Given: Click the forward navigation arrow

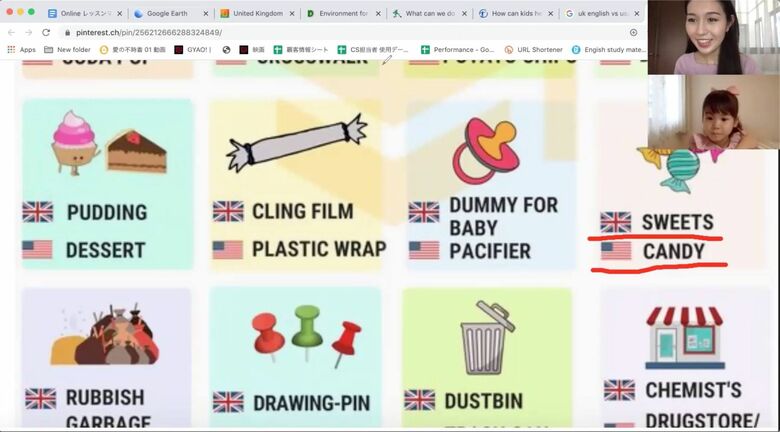Looking at the screenshot, I should [28, 32].
